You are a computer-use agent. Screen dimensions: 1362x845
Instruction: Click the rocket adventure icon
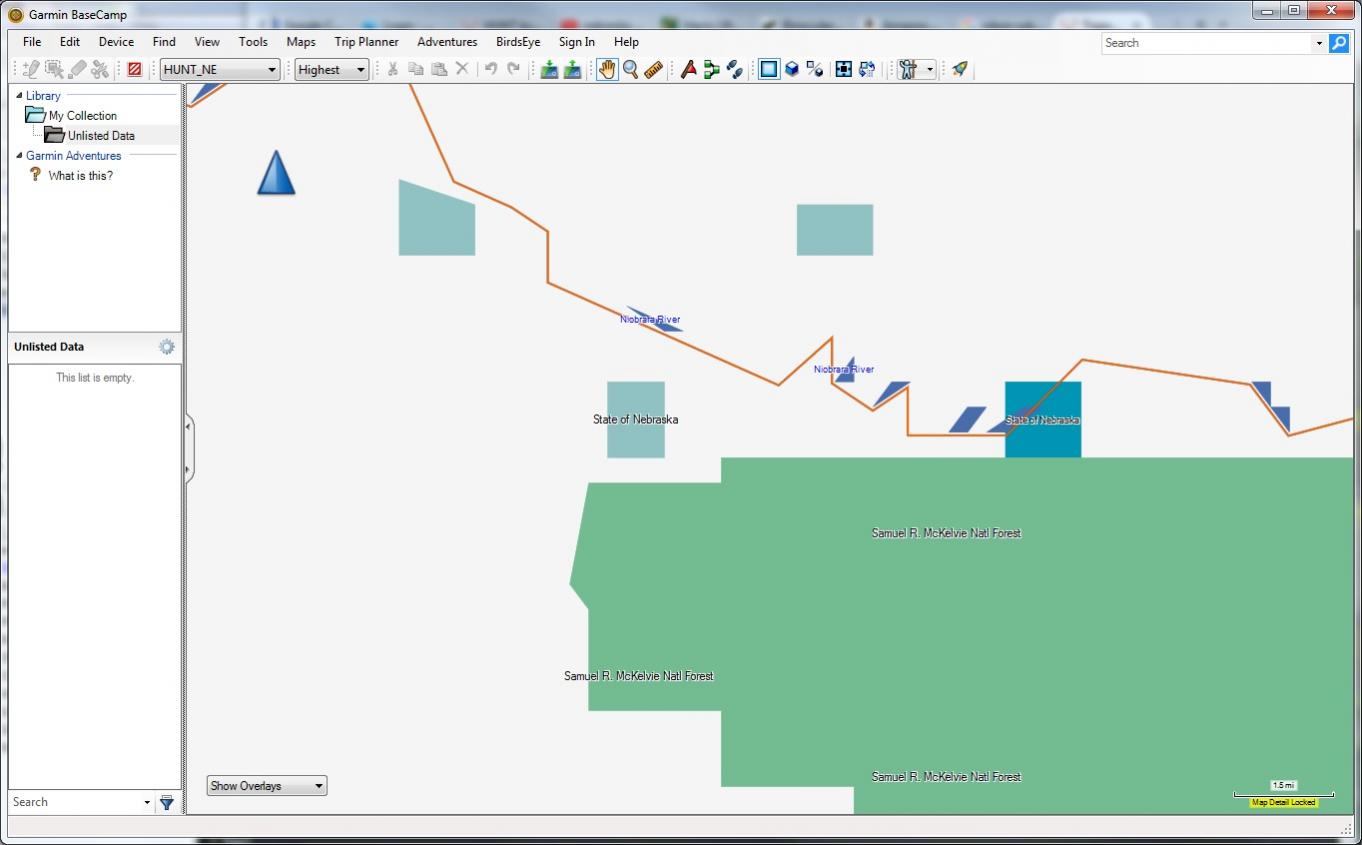click(x=960, y=69)
